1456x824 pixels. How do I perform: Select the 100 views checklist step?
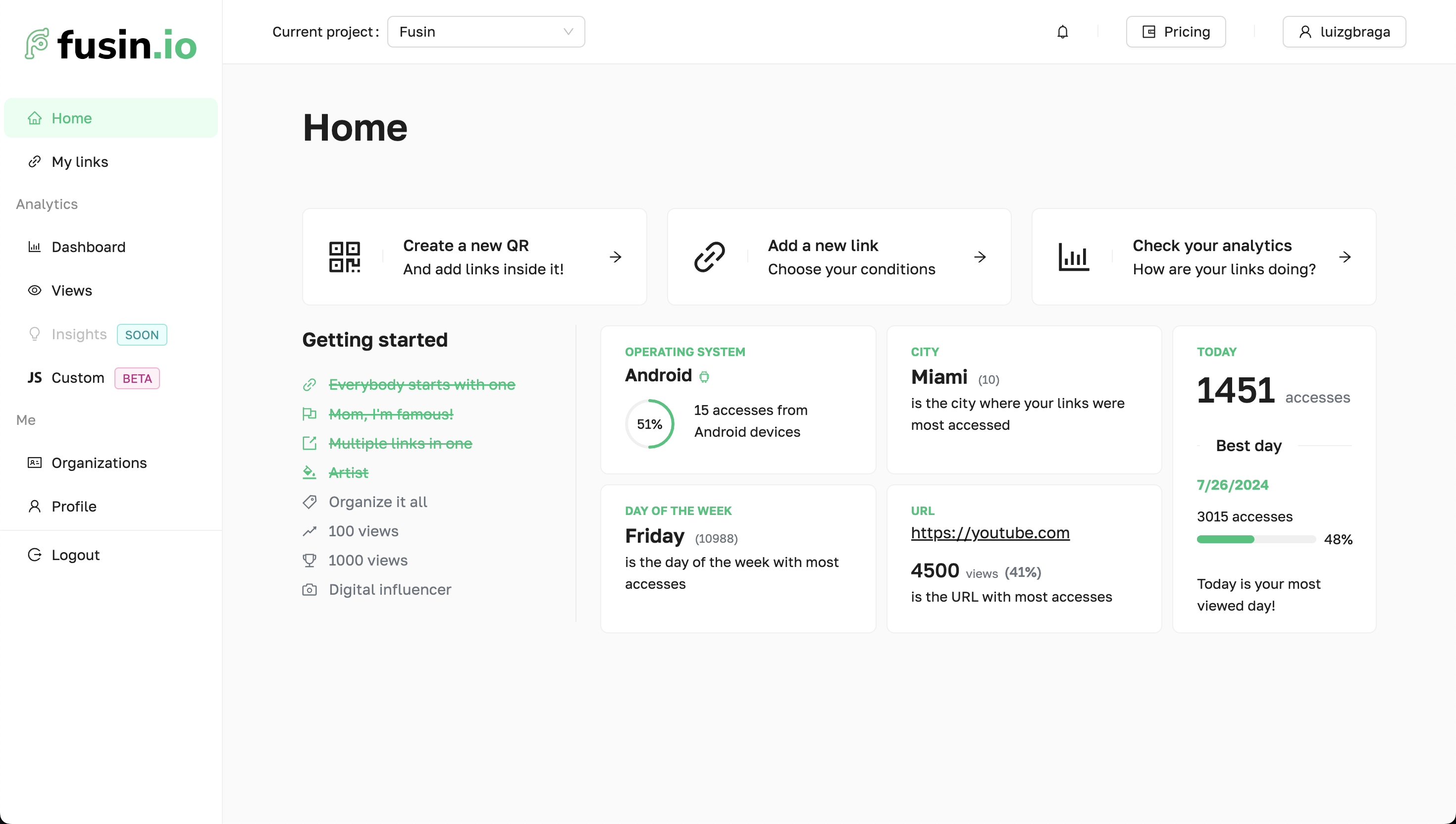(x=364, y=531)
